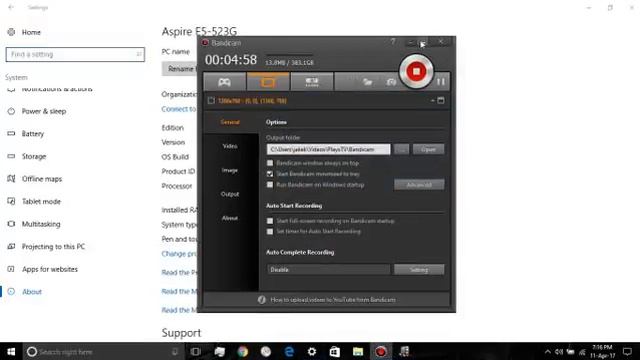Select the HDMI device recording mode icon
This screenshot has width=640, height=360.
click(x=312, y=82)
